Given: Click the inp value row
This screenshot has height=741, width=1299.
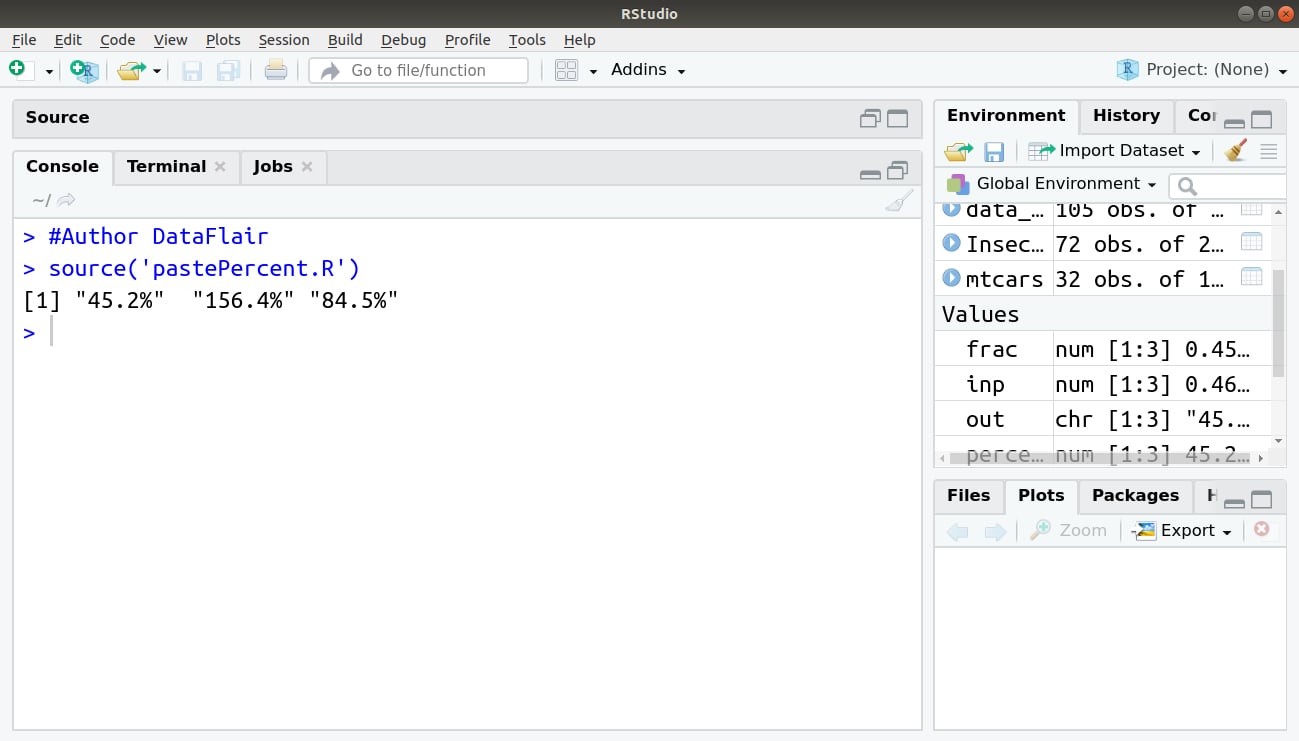Looking at the screenshot, I should pyautogui.click(x=1103, y=384).
